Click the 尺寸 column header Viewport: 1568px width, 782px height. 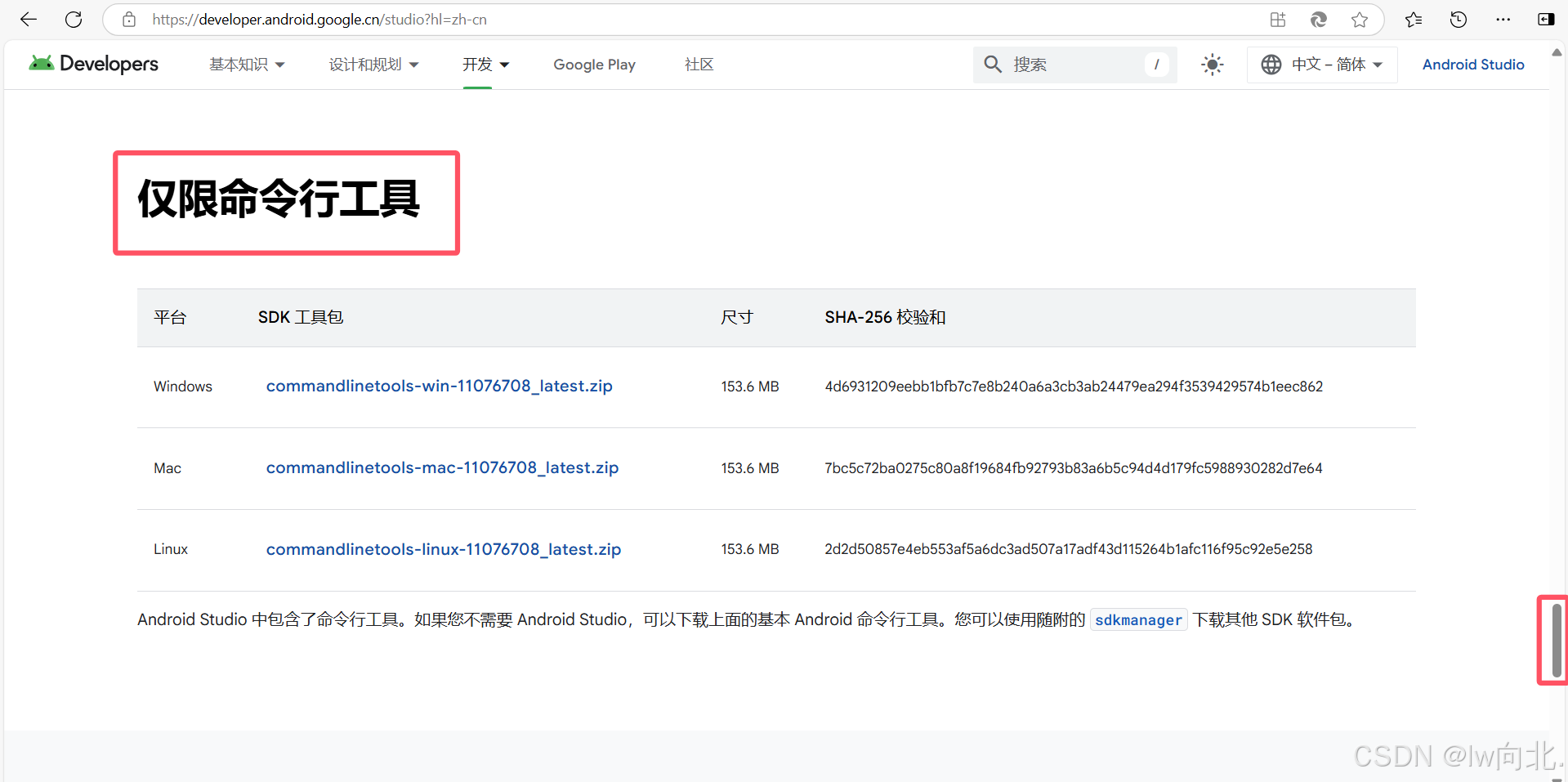(x=737, y=317)
